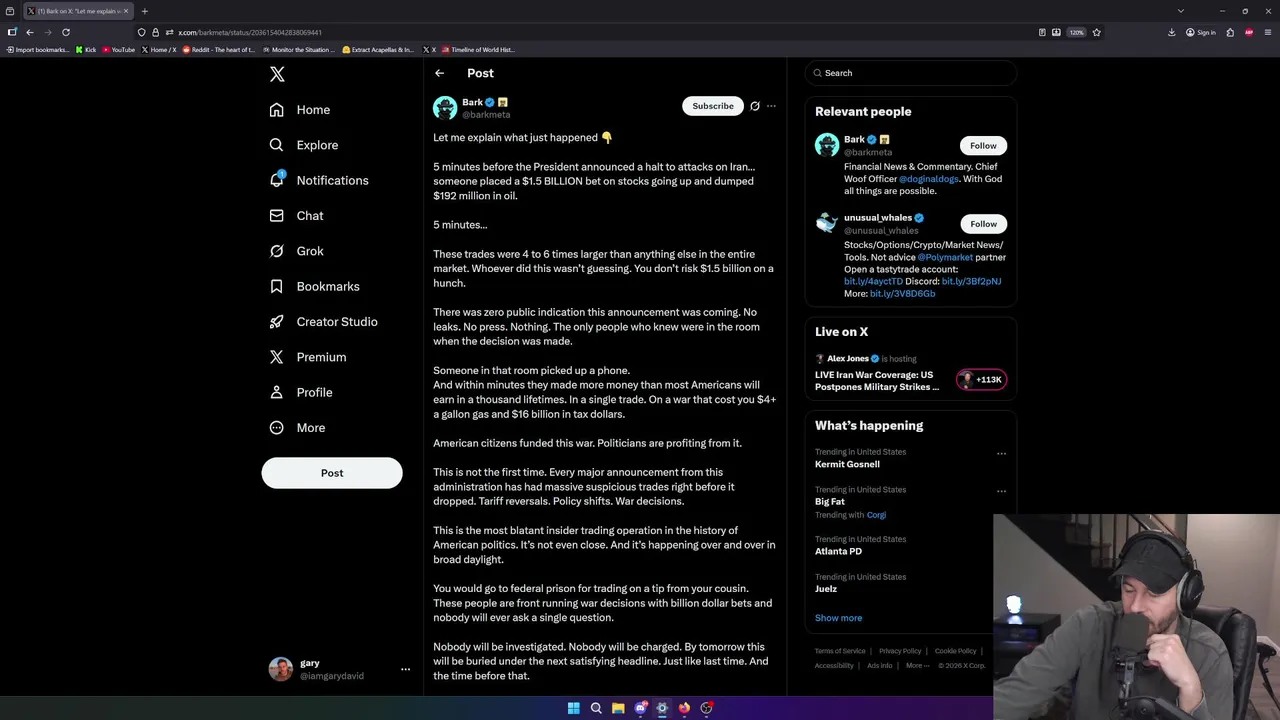The image size is (1280, 720).
Task: Open the Extensions icon
Action: point(1230,32)
